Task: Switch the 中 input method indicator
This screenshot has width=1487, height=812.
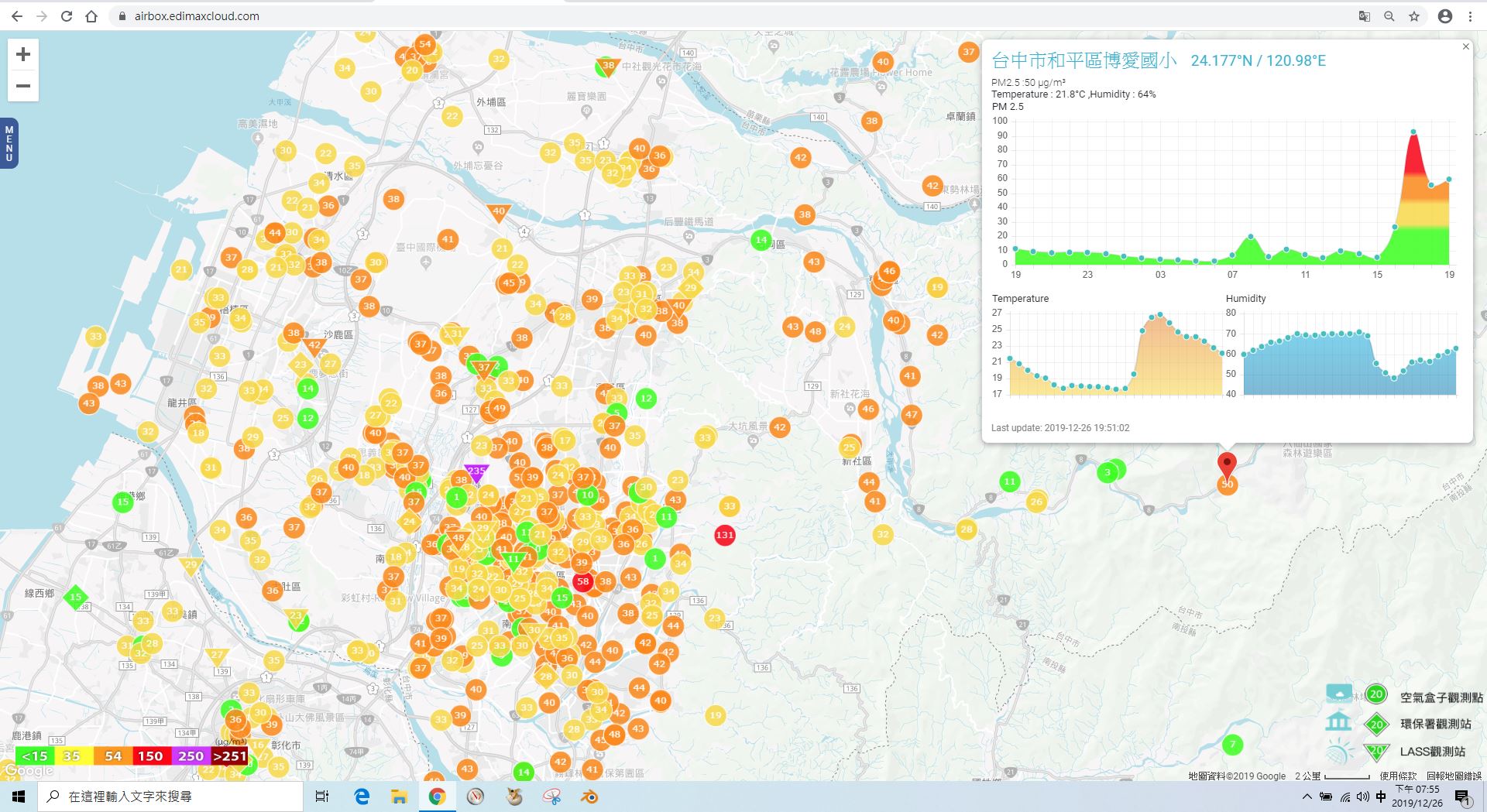Action: [1381, 797]
